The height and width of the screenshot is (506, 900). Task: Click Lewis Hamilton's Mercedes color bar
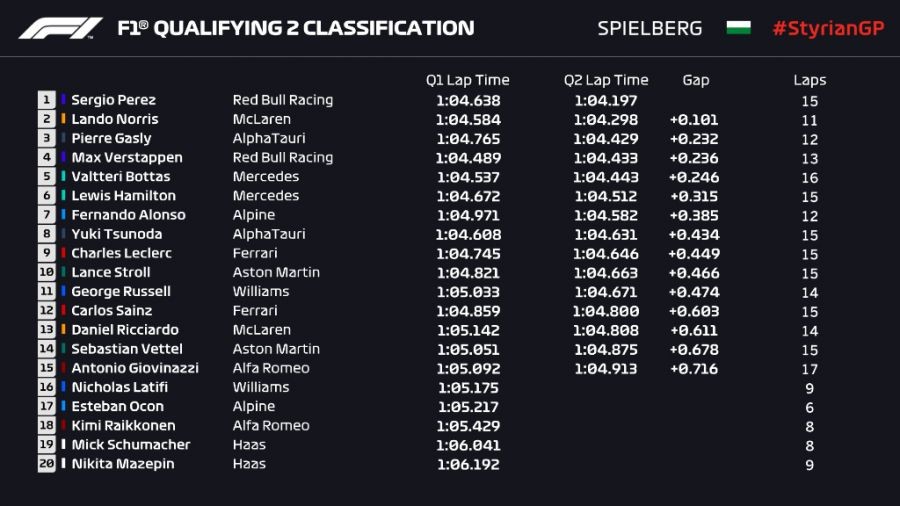[x=64, y=196]
